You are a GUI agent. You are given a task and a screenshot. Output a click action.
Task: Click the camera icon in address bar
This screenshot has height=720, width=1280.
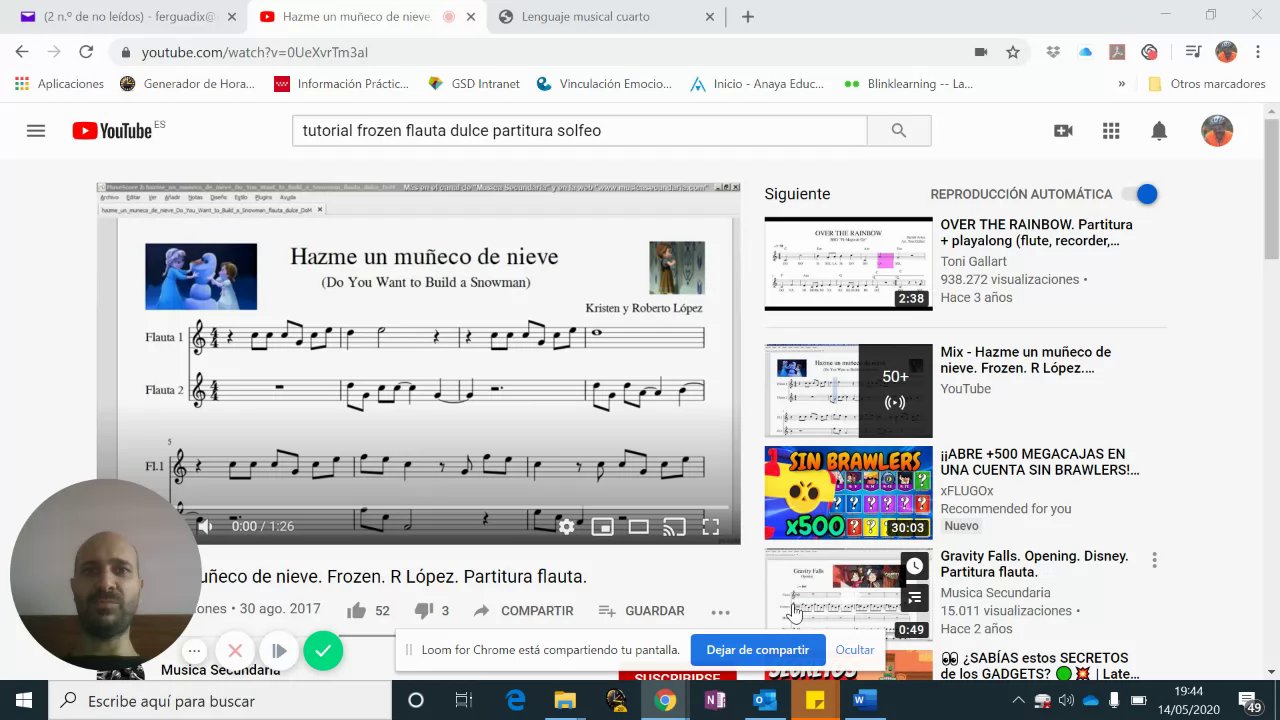[x=981, y=52]
